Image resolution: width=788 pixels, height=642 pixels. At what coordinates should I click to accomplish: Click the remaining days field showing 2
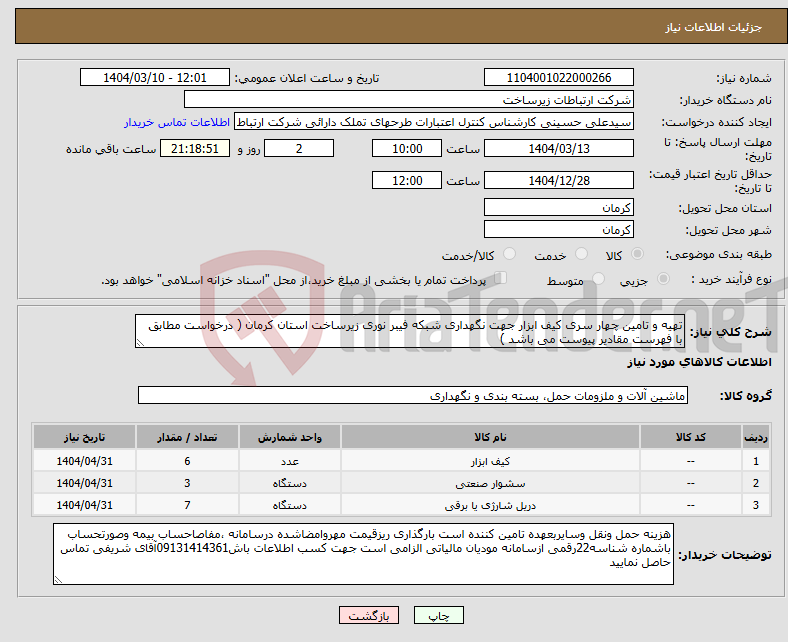[x=299, y=149]
